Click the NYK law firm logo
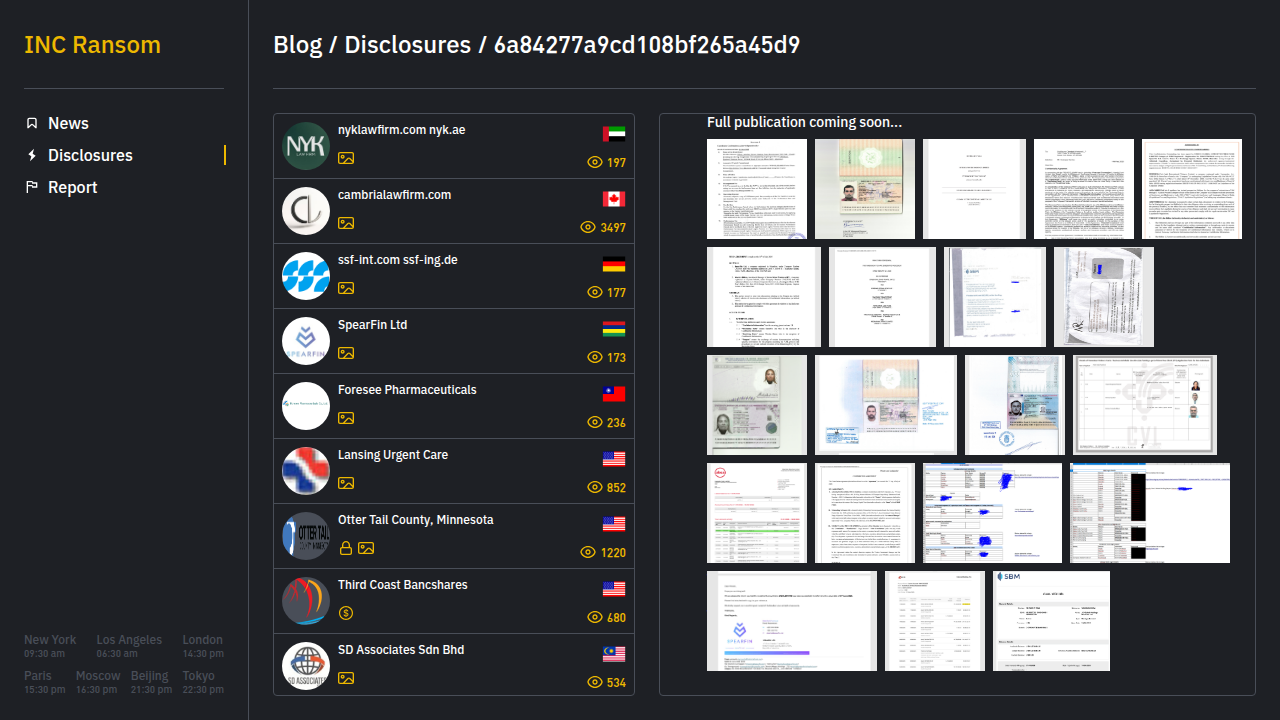Image resolution: width=1280 pixels, height=720 pixels. coord(306,146)
